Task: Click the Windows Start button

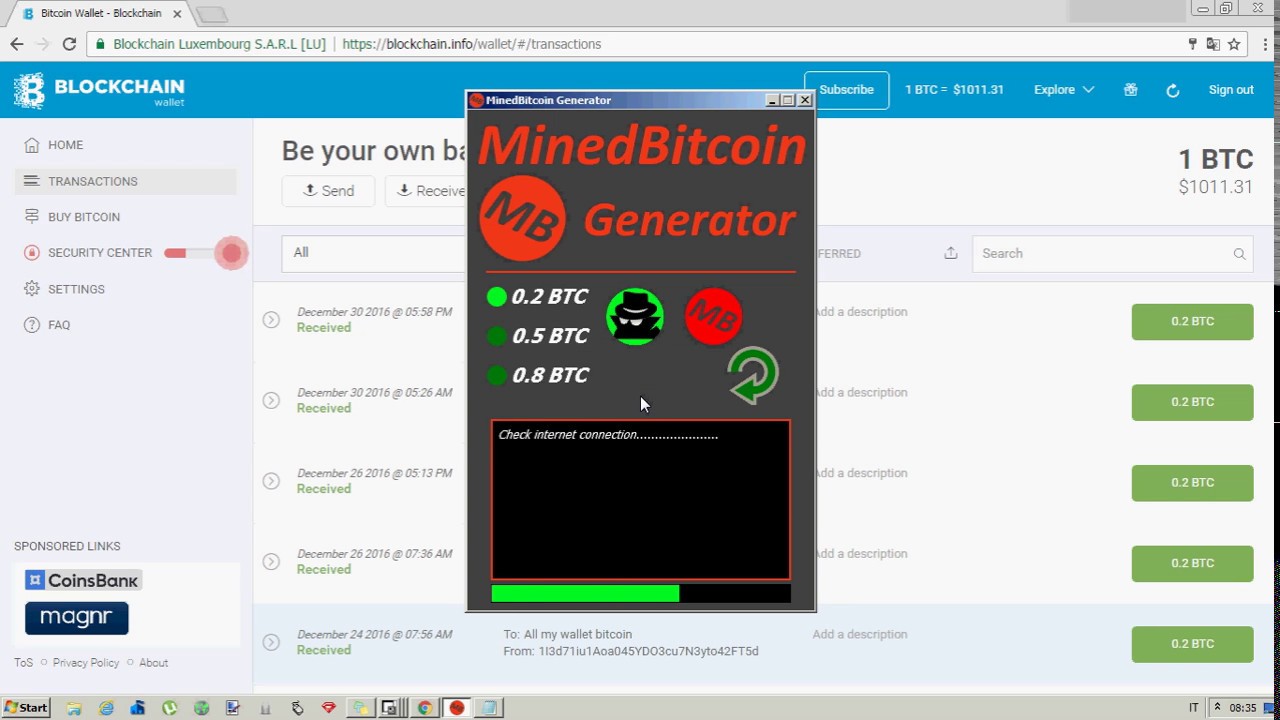Action: click(x=26, y=708)
